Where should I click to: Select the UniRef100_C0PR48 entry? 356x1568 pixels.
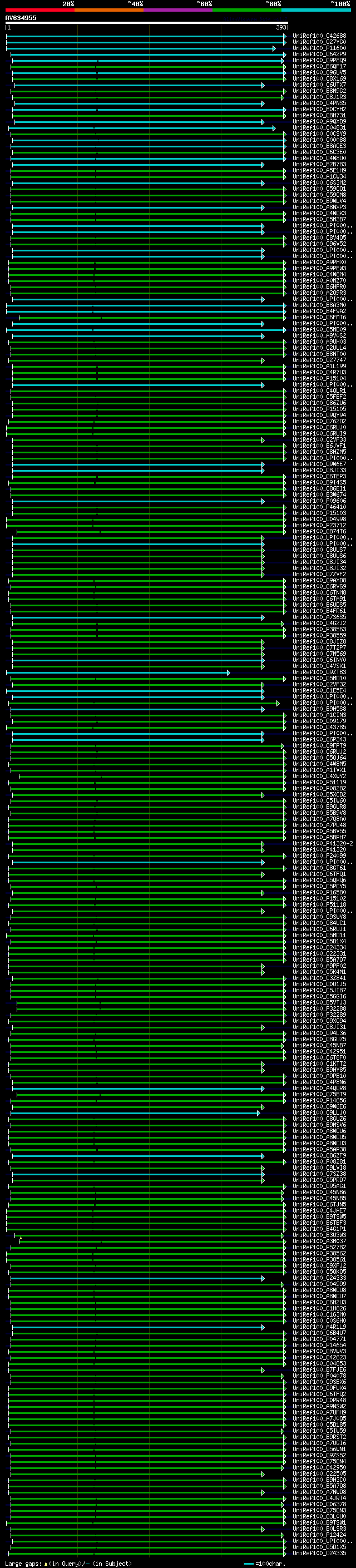319,1400
